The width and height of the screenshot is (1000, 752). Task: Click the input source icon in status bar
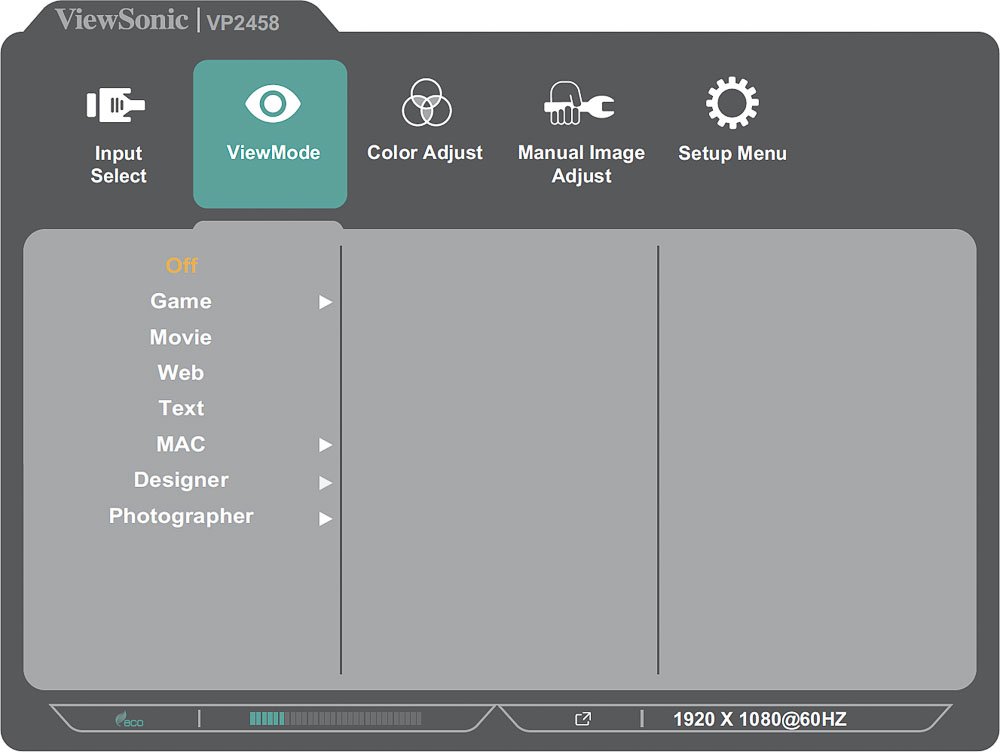583,719
